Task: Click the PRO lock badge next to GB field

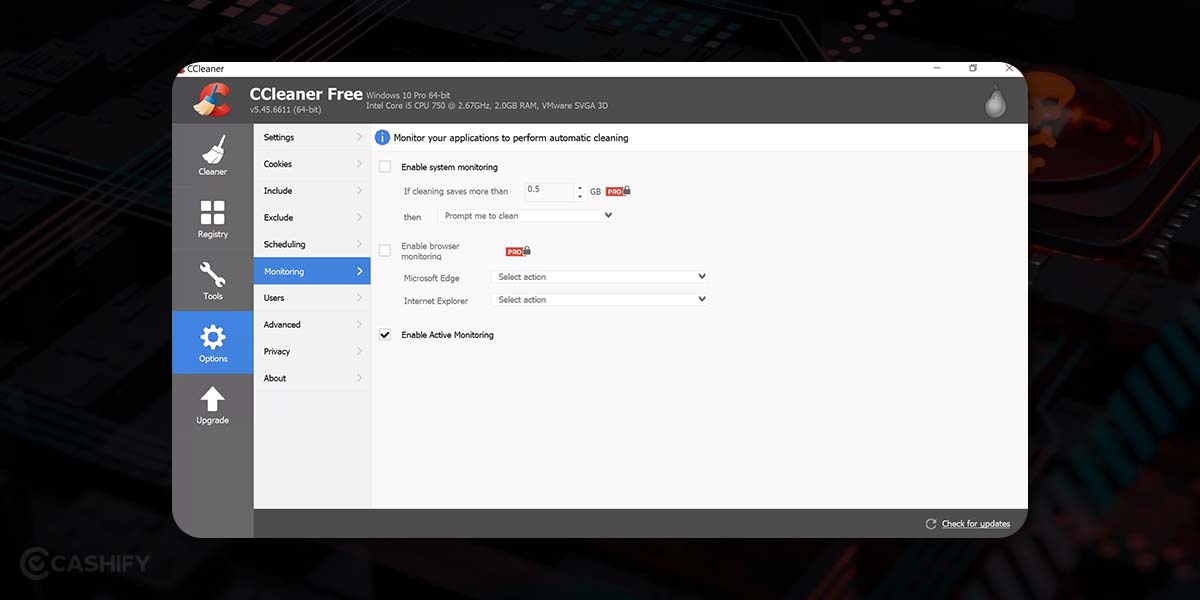Action: click(617, 190)
